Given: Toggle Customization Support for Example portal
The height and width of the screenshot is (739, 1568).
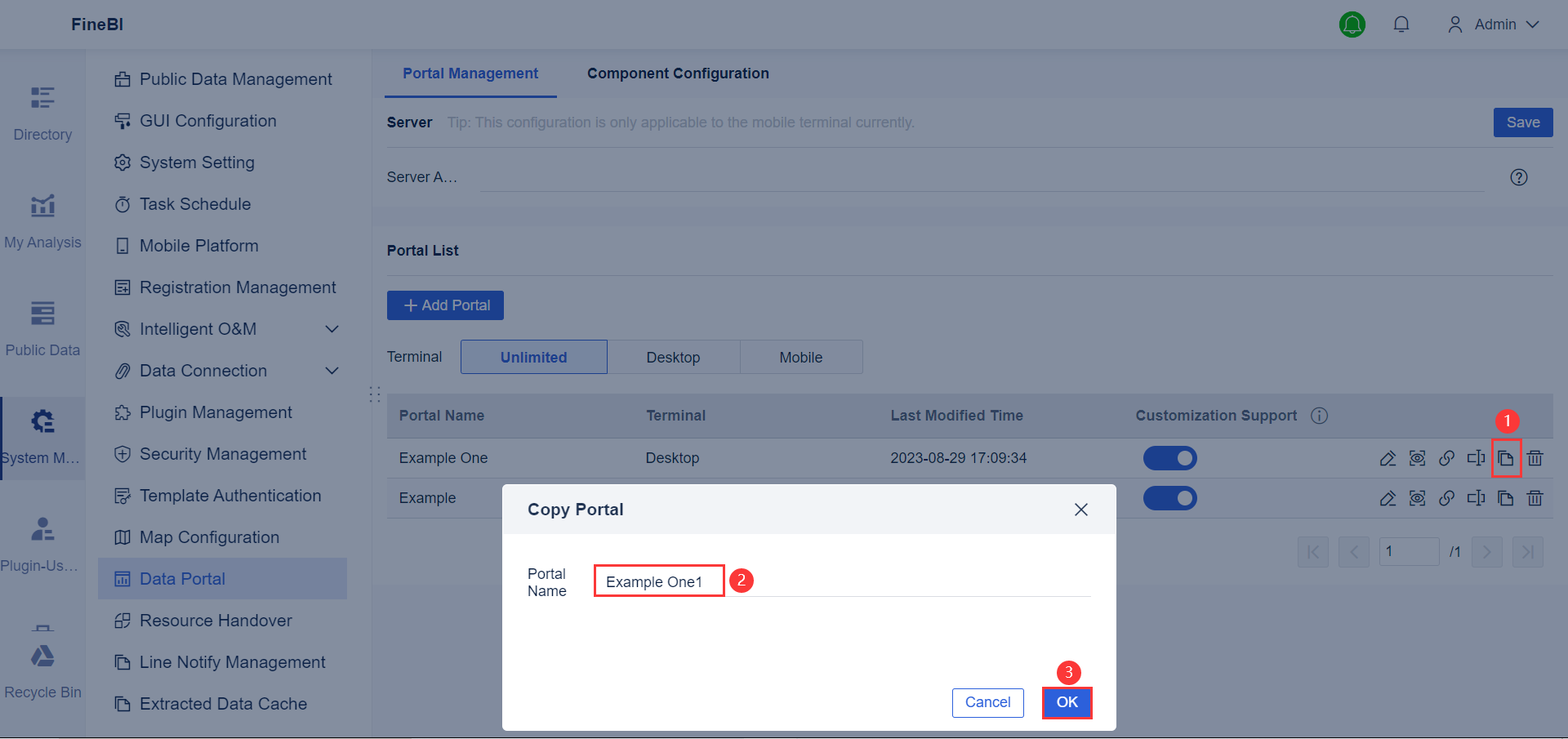Looking at the screenshot, I should point(1170,498).
